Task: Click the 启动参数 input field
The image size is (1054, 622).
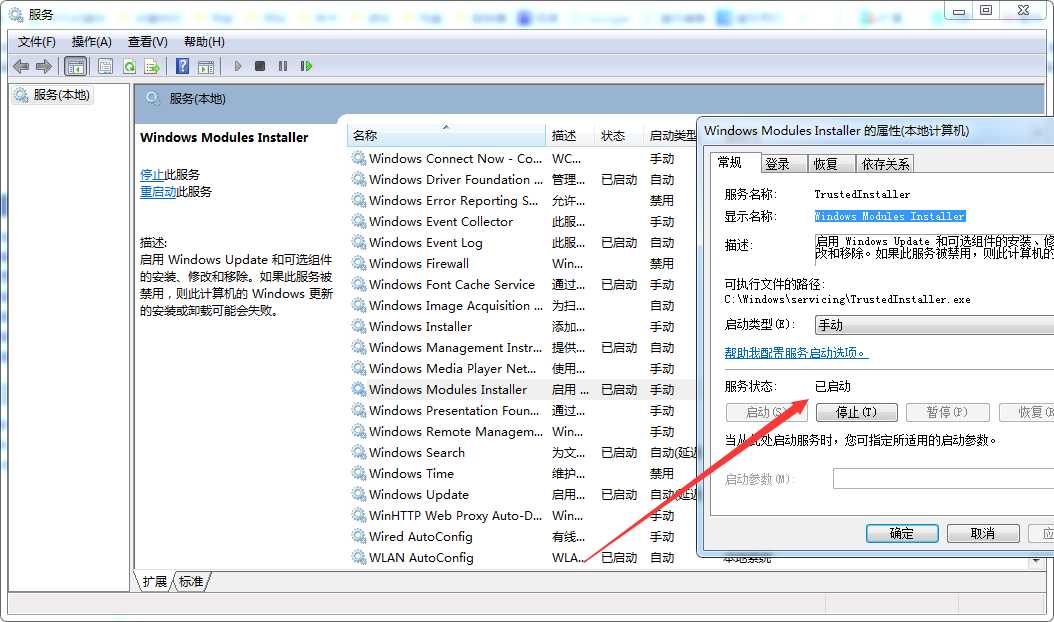Action: pyautogui.click(x=943, y=479)
